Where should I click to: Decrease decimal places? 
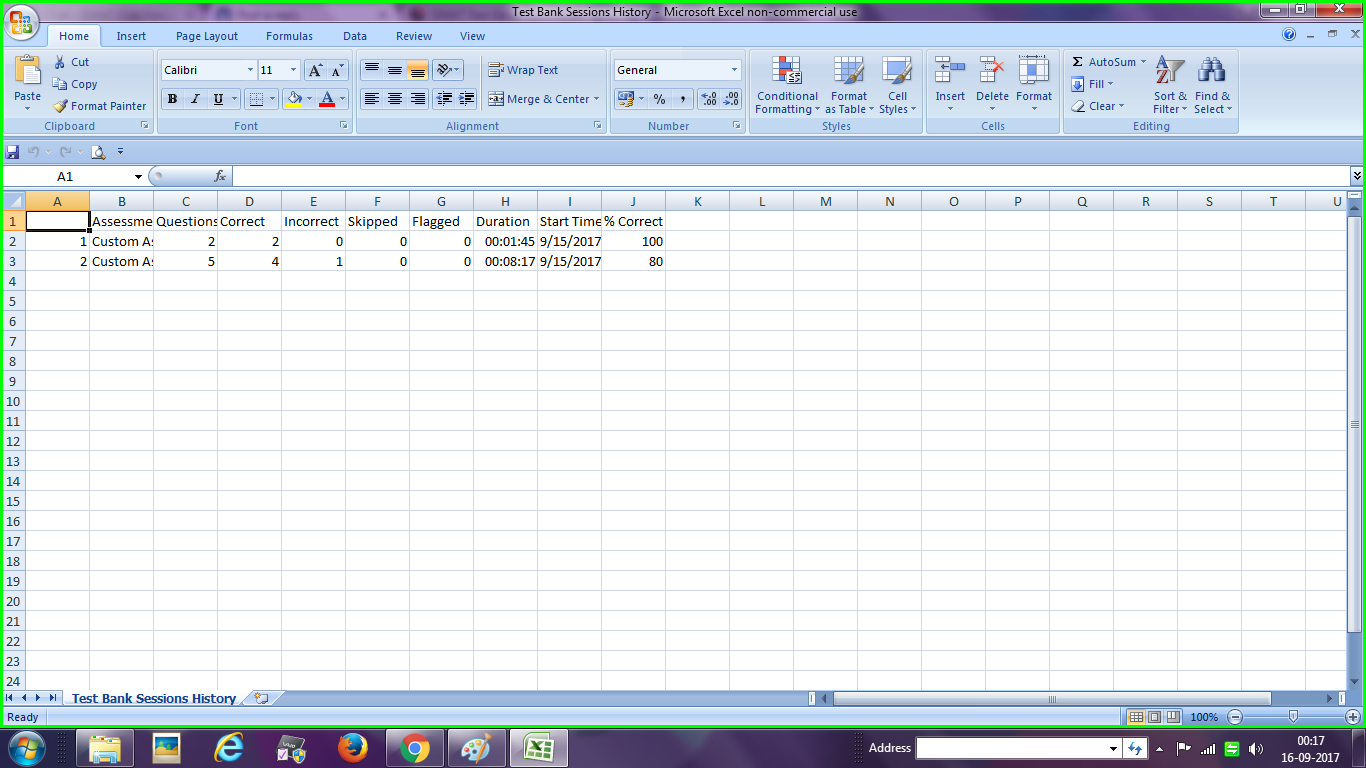(732, 99)
